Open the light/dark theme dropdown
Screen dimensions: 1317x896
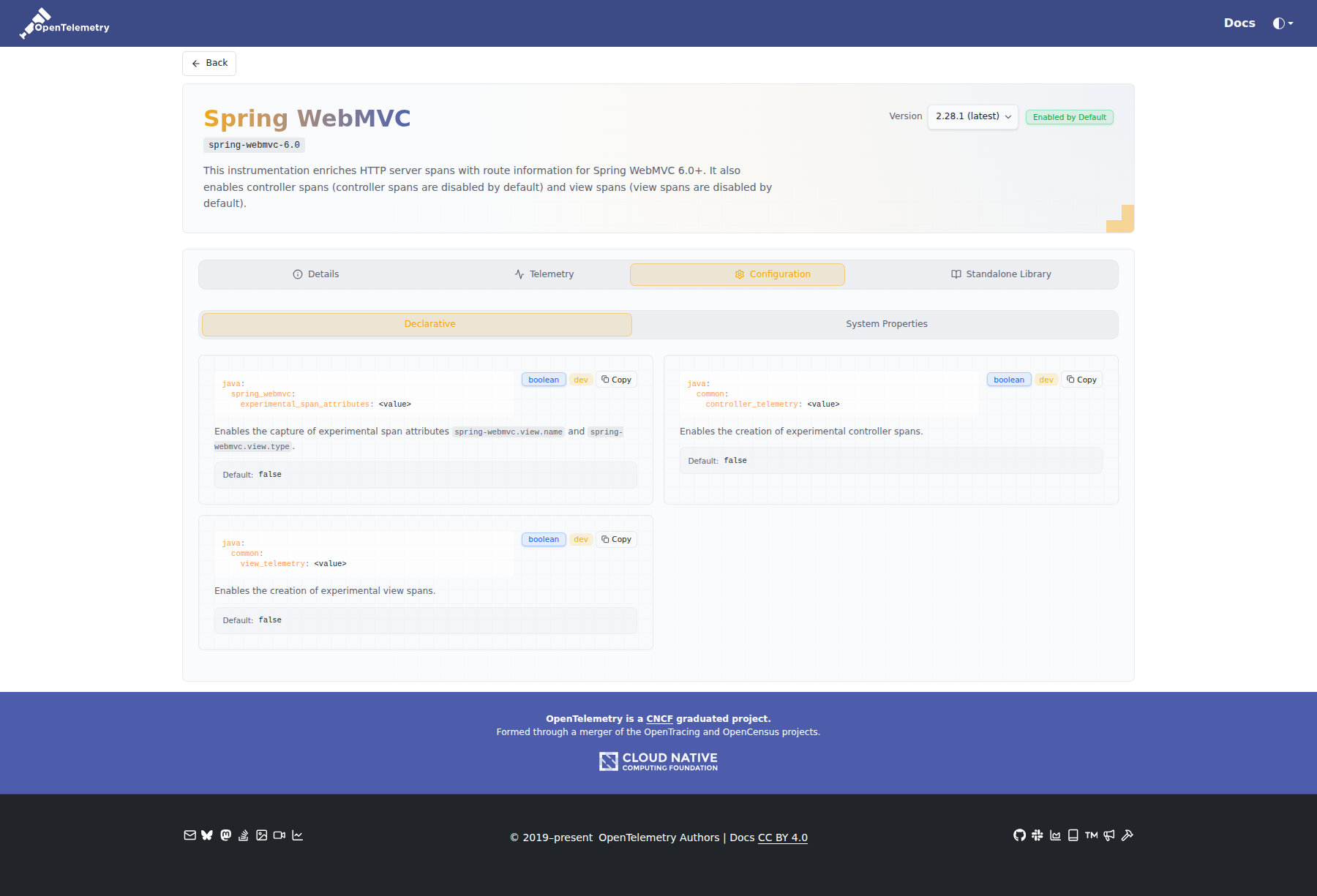(1283, 23)
